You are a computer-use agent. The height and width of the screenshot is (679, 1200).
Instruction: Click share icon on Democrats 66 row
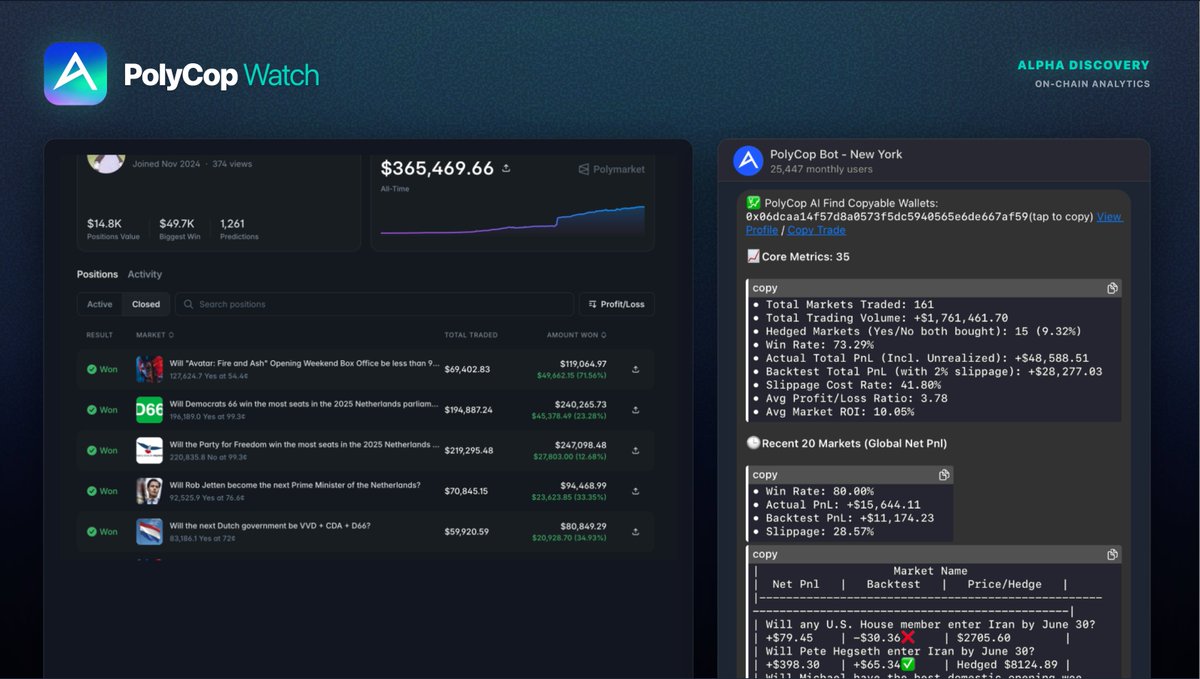(636, 410)
